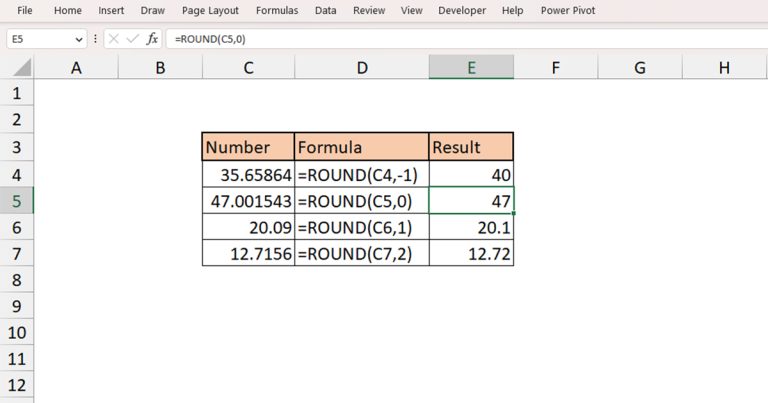Select column F header

coord(555,68)
